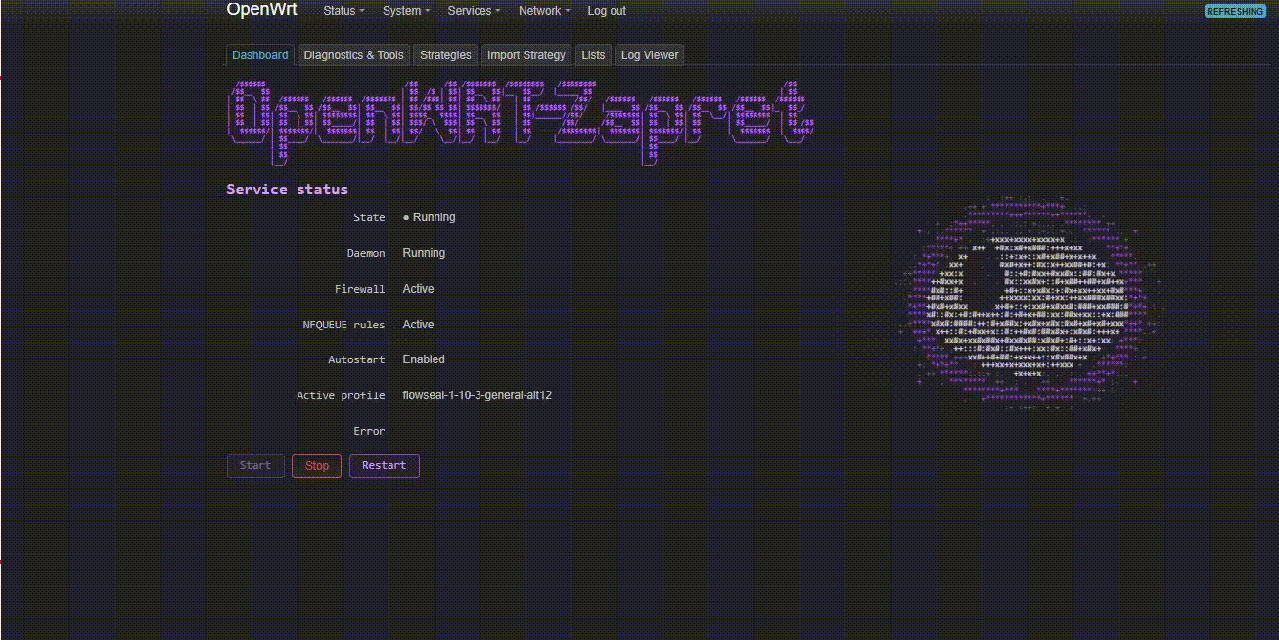Switch to Diagnostics & Tools tab
The height and width of the screenshot is (640, 1279).
click(353, 55)
